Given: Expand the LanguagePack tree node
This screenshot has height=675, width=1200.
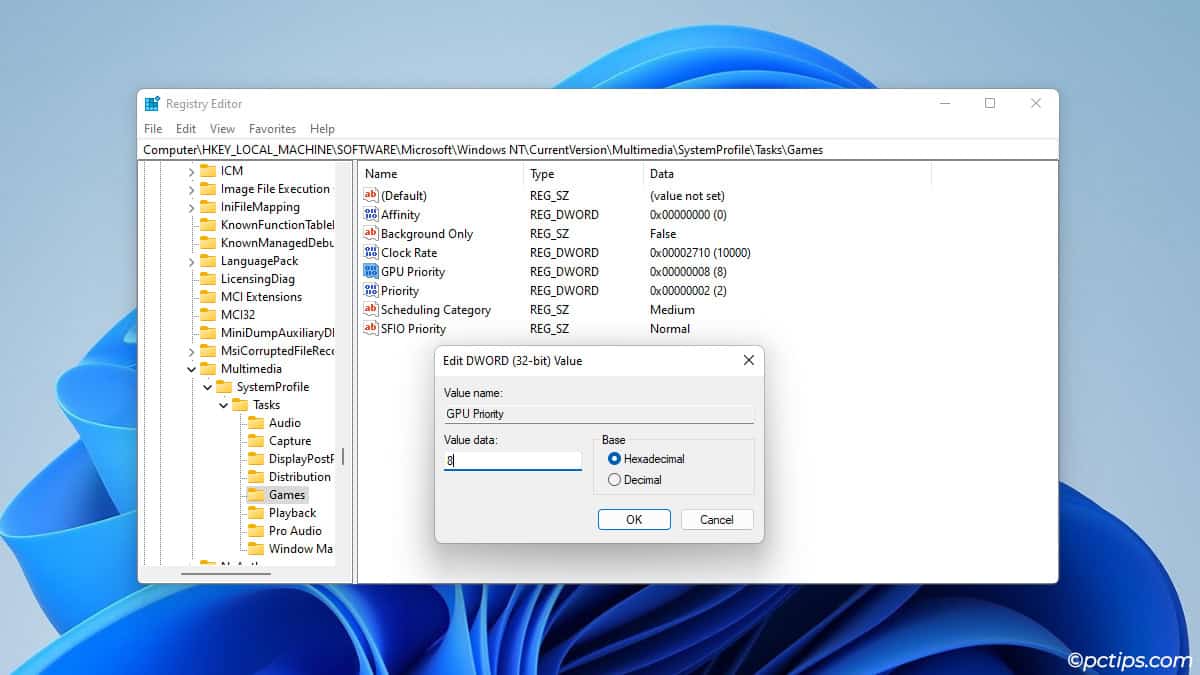Looking at the screenshot, I should click(x=191, y=262).
